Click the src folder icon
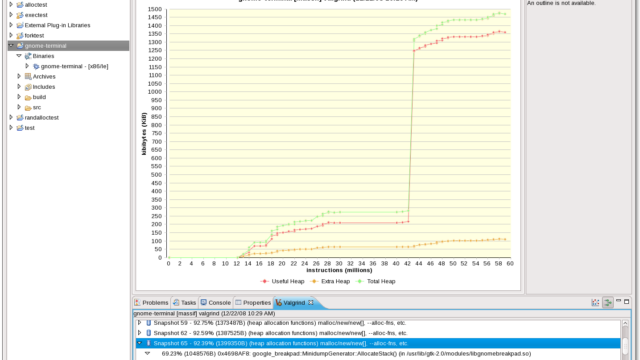 (28, 107)
